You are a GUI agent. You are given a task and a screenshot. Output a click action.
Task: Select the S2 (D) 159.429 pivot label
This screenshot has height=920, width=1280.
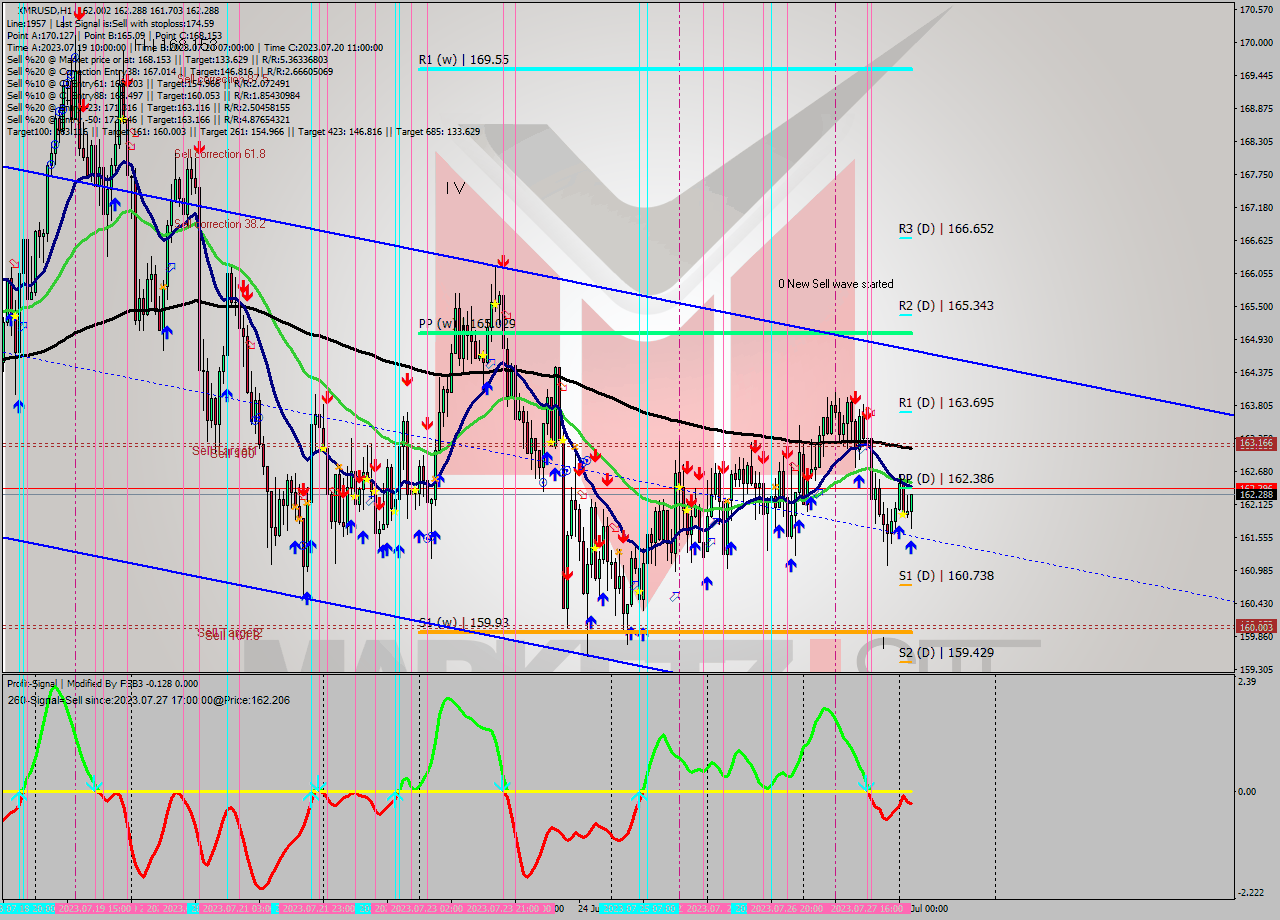[x=945, y=653]
